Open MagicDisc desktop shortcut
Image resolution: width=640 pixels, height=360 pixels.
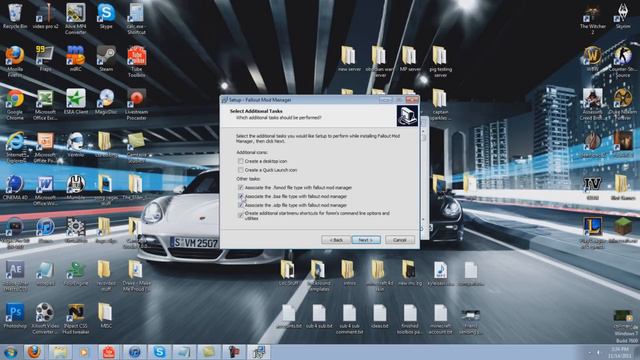tap(106, 102)
